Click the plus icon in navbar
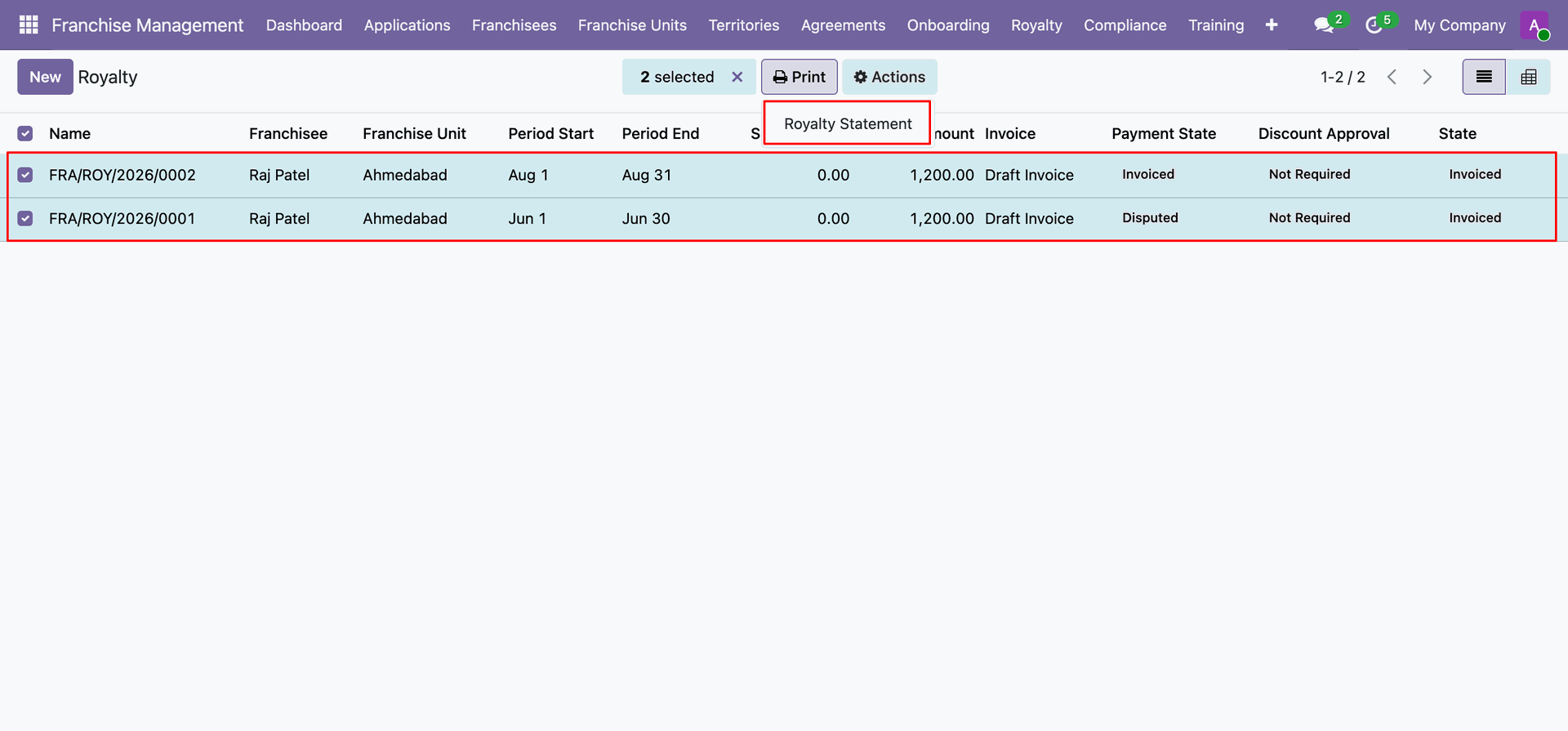The height and width of the screenshot is (731, 1568). 1272,25
